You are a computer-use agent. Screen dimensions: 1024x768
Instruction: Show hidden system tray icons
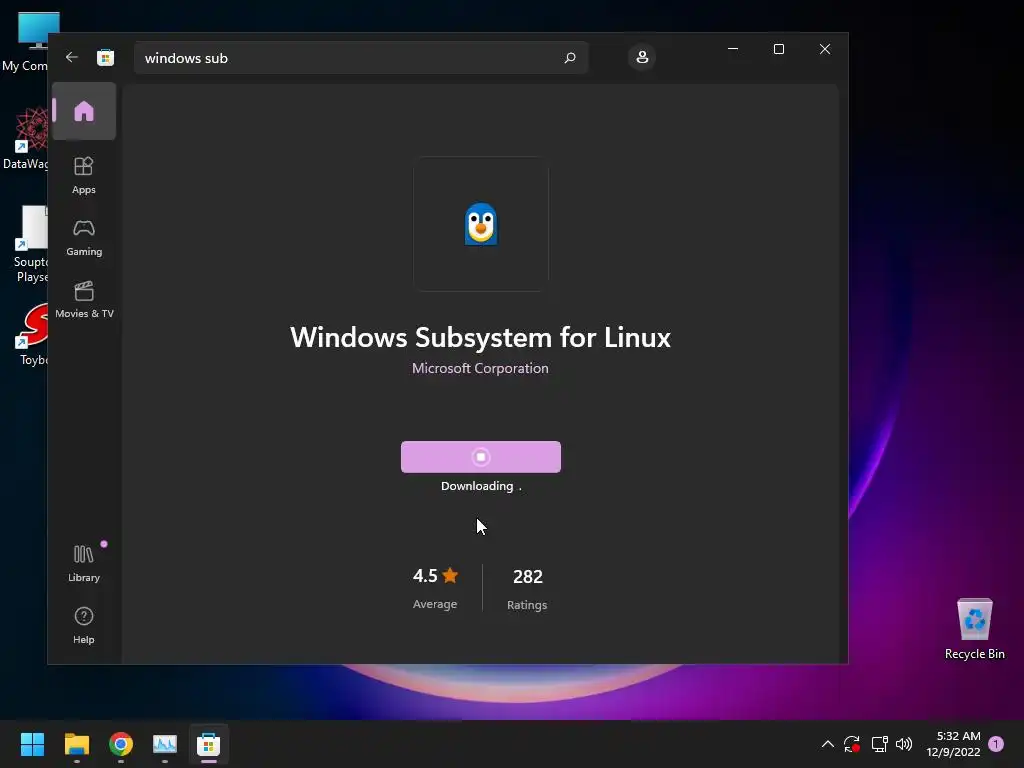point(827,744)
